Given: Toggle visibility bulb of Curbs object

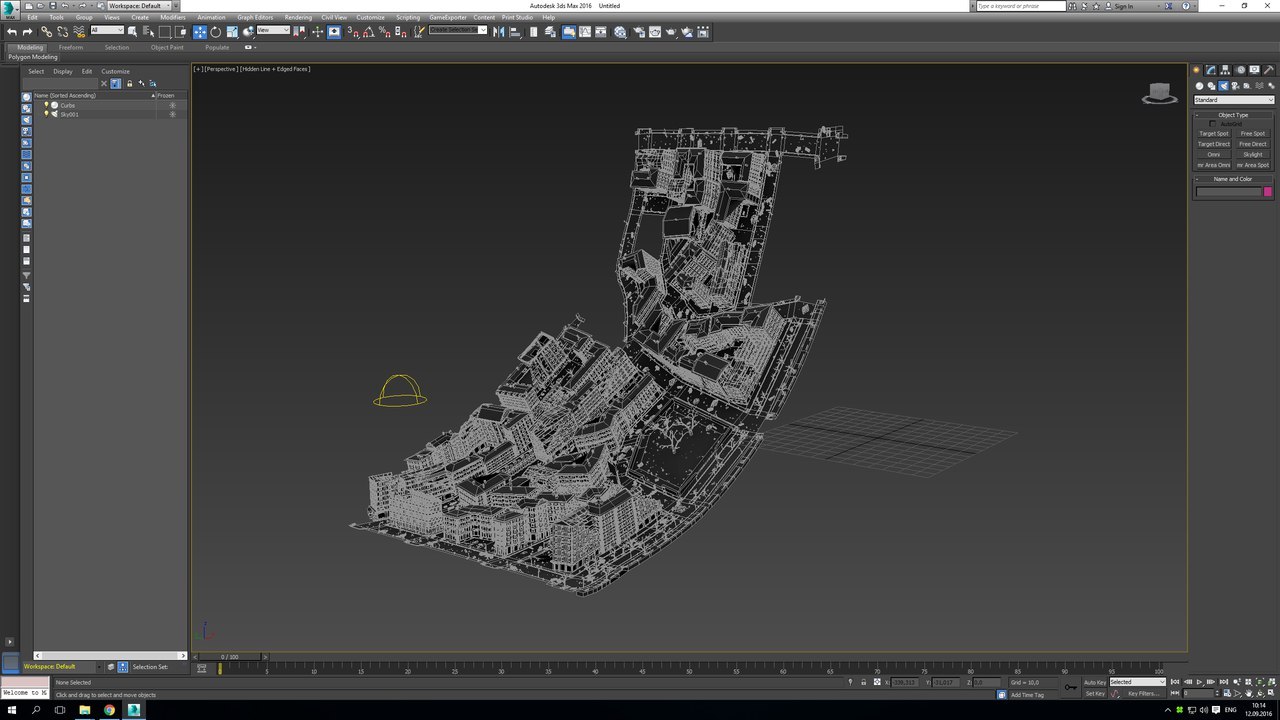Looking at the screenshot, I should (46, 105).
